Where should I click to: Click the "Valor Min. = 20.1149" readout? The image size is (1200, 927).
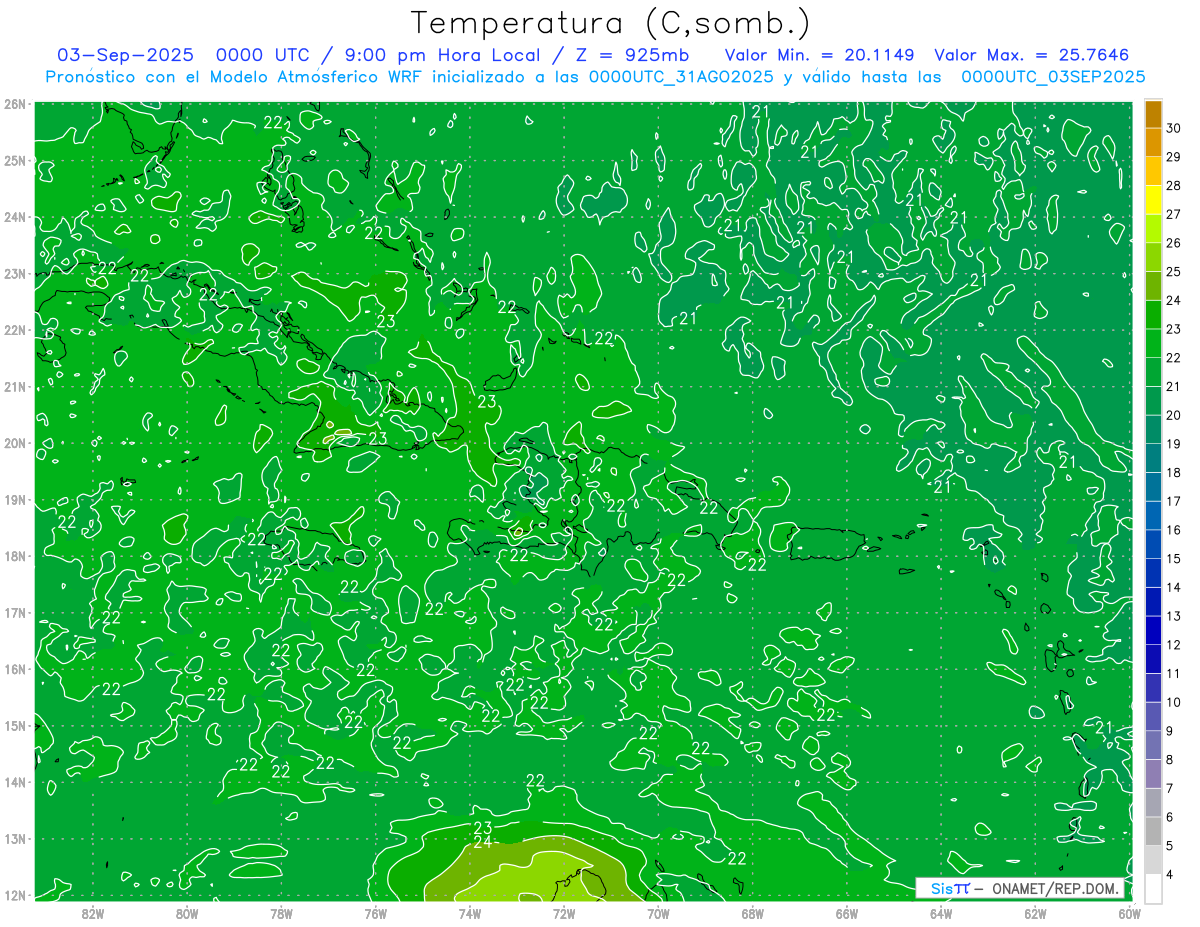pyautogui.click(x=819, y=55)
